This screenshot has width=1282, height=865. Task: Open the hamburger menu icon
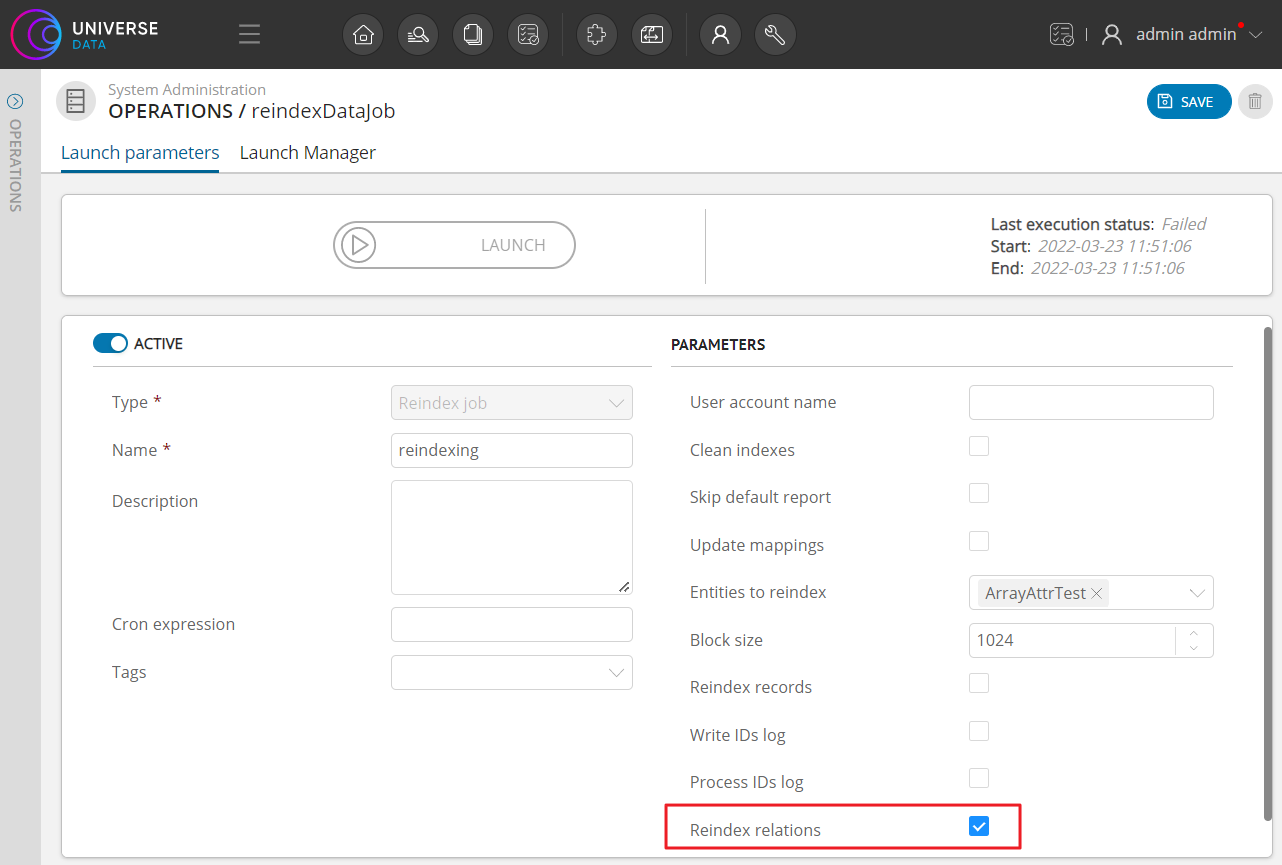(x=250, y=35)
